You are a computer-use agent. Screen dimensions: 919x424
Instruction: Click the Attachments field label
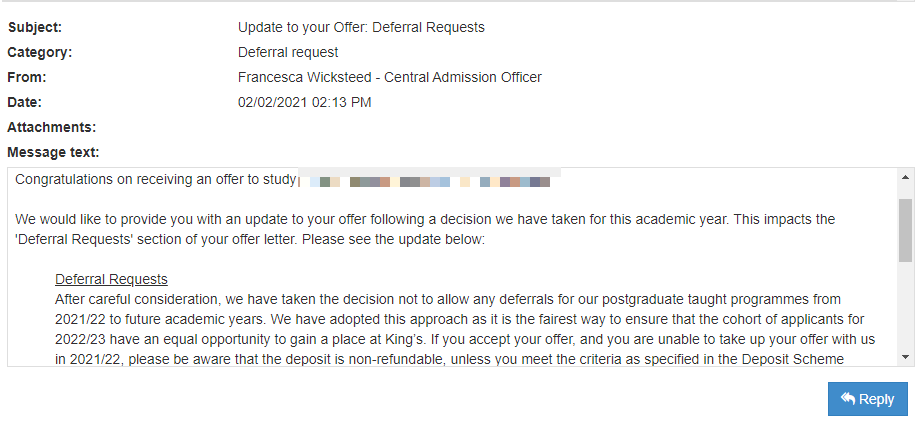51,127
